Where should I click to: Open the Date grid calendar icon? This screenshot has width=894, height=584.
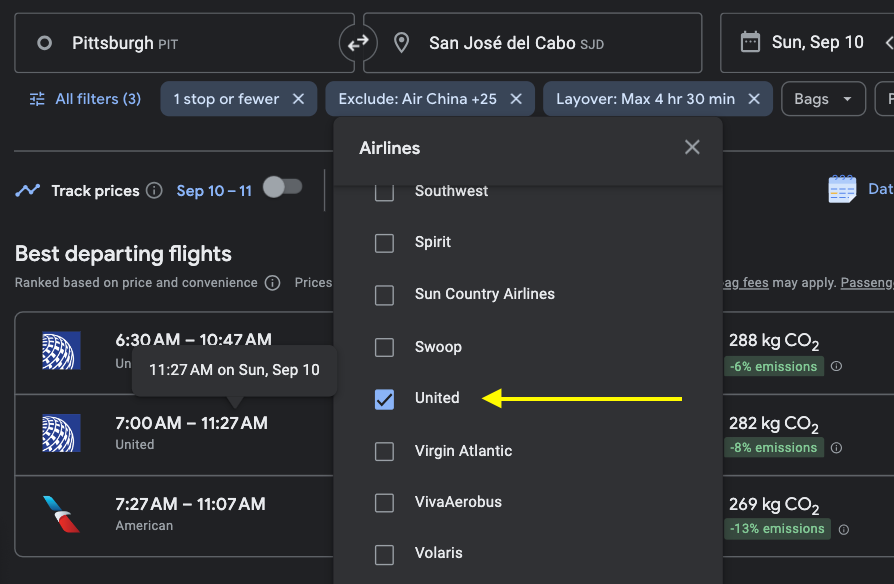click(842, 189)
